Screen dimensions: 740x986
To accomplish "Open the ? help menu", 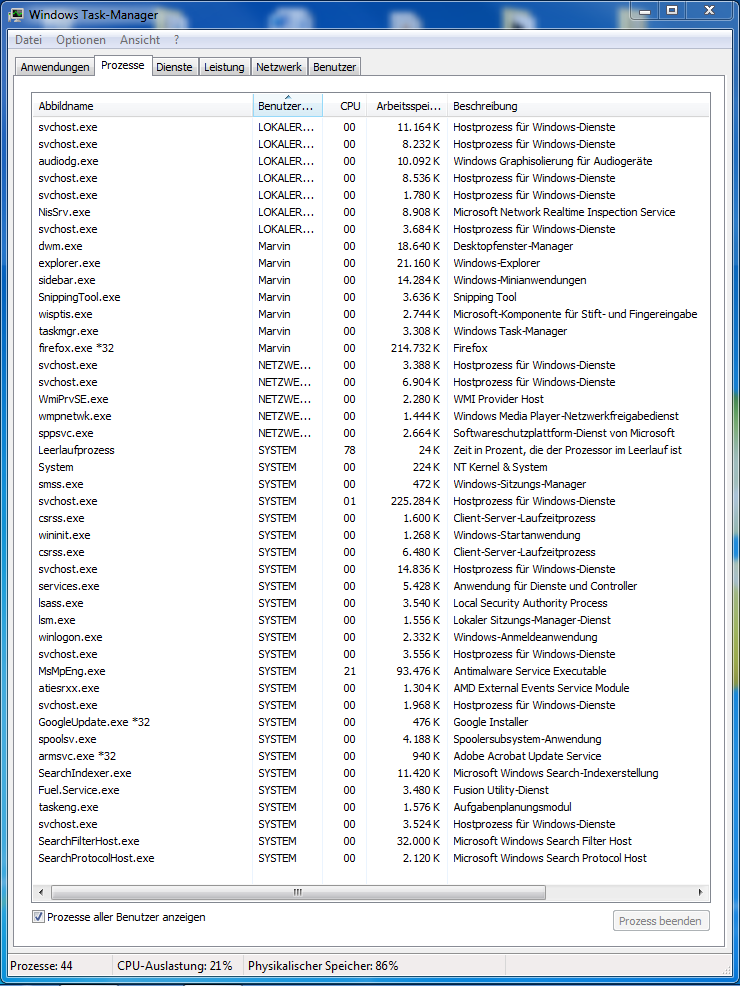I will pos(177,40).
